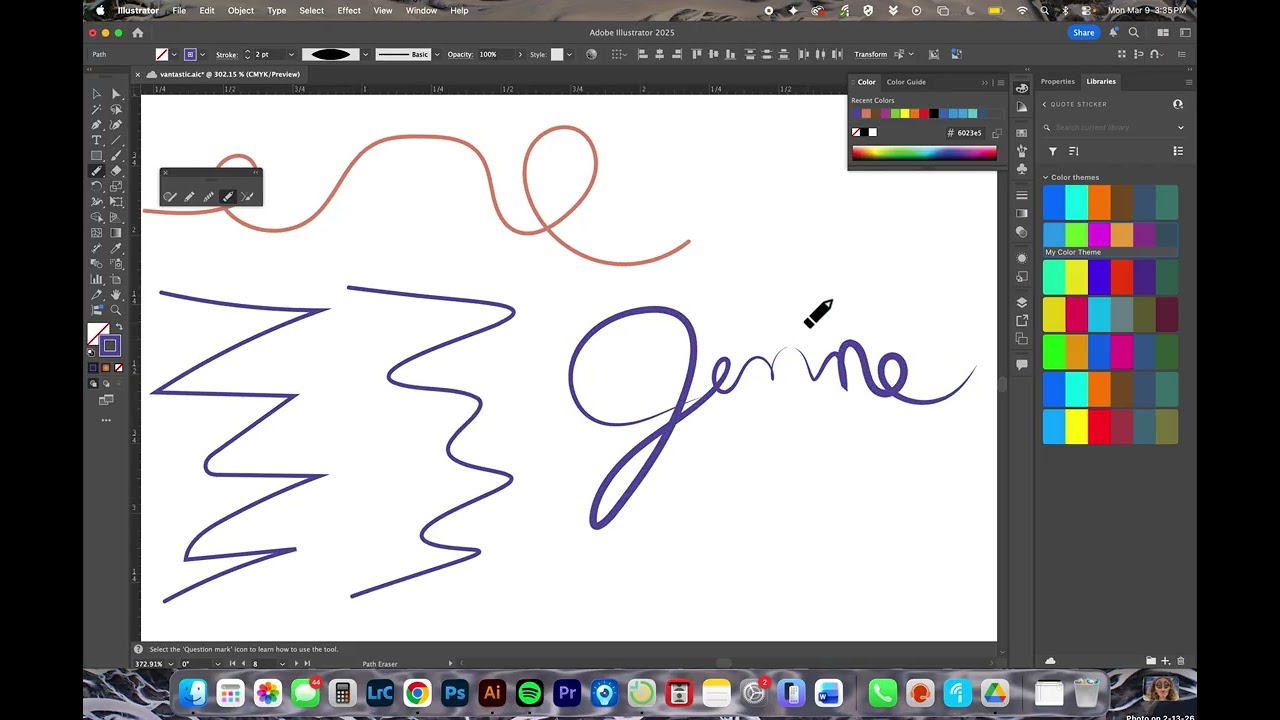The image size is (1280, 720).
Task: Enable Draw Normal mode
Action: tap(93, 383)
